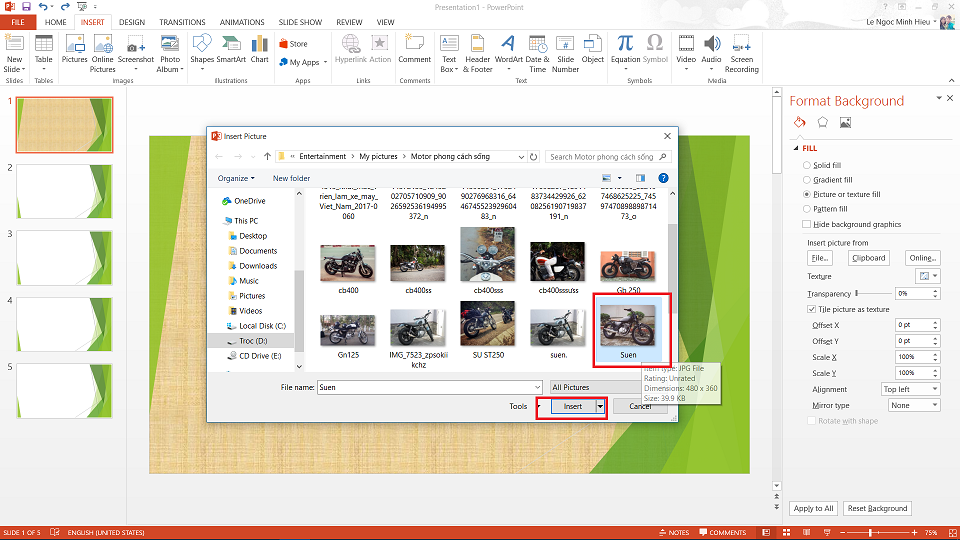Open the Insert button's dropdown arrow
960x540 pixels.
click(600, 407)
